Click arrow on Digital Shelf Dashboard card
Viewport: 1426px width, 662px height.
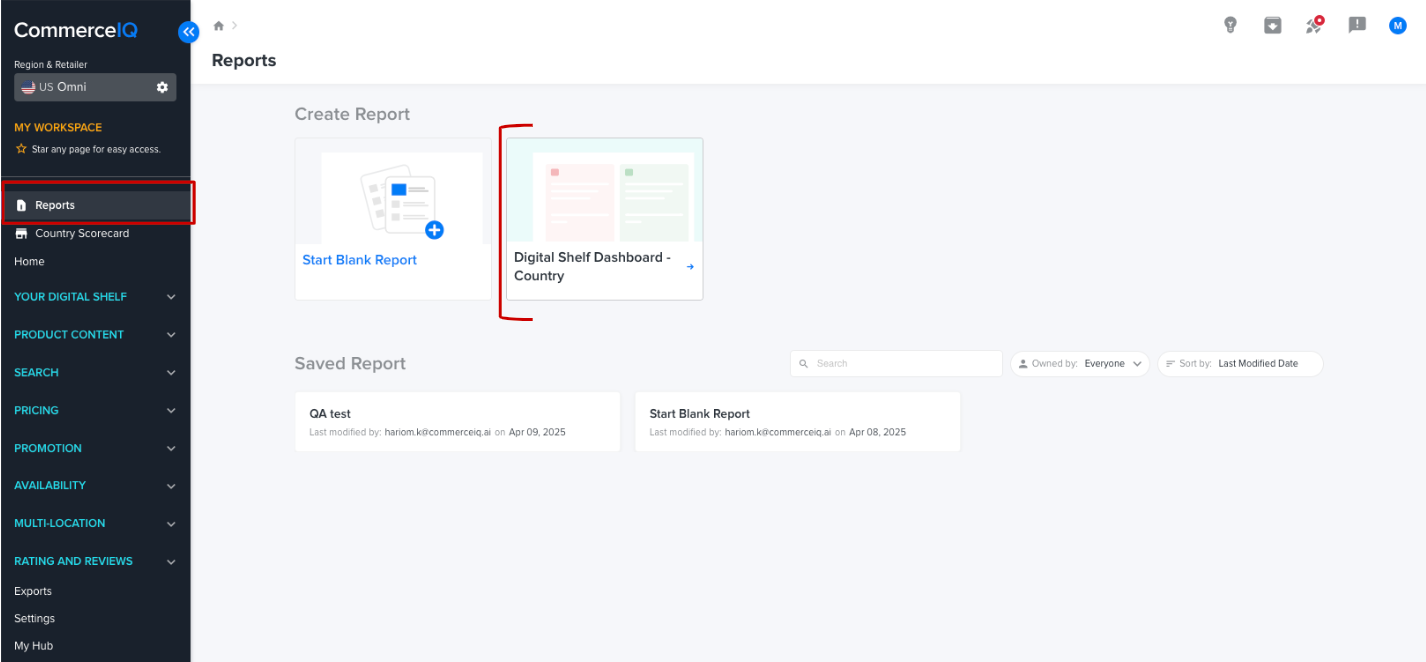[690, 267]
